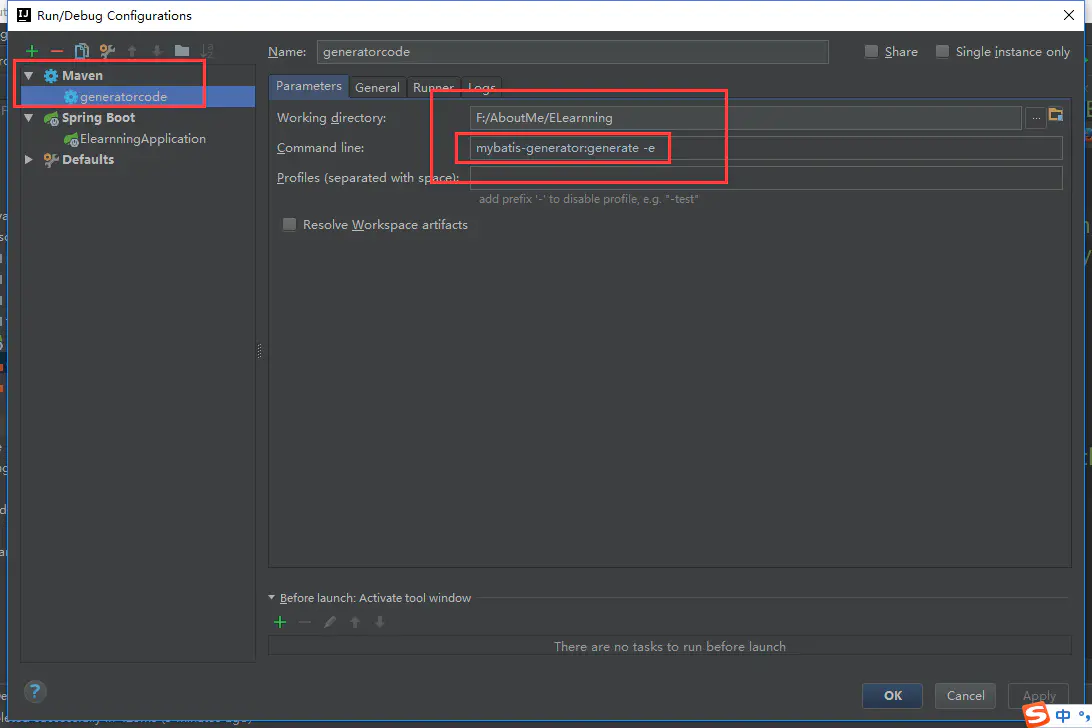The image size is (1092, 728).
Task: Open help with the question mark icon
Action: (x=35, y=692)
